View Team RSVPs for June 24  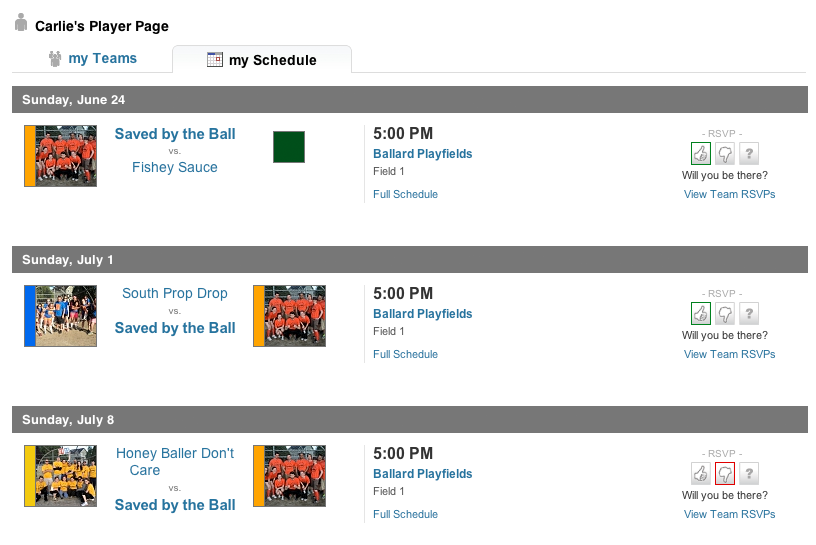(729, 195)
